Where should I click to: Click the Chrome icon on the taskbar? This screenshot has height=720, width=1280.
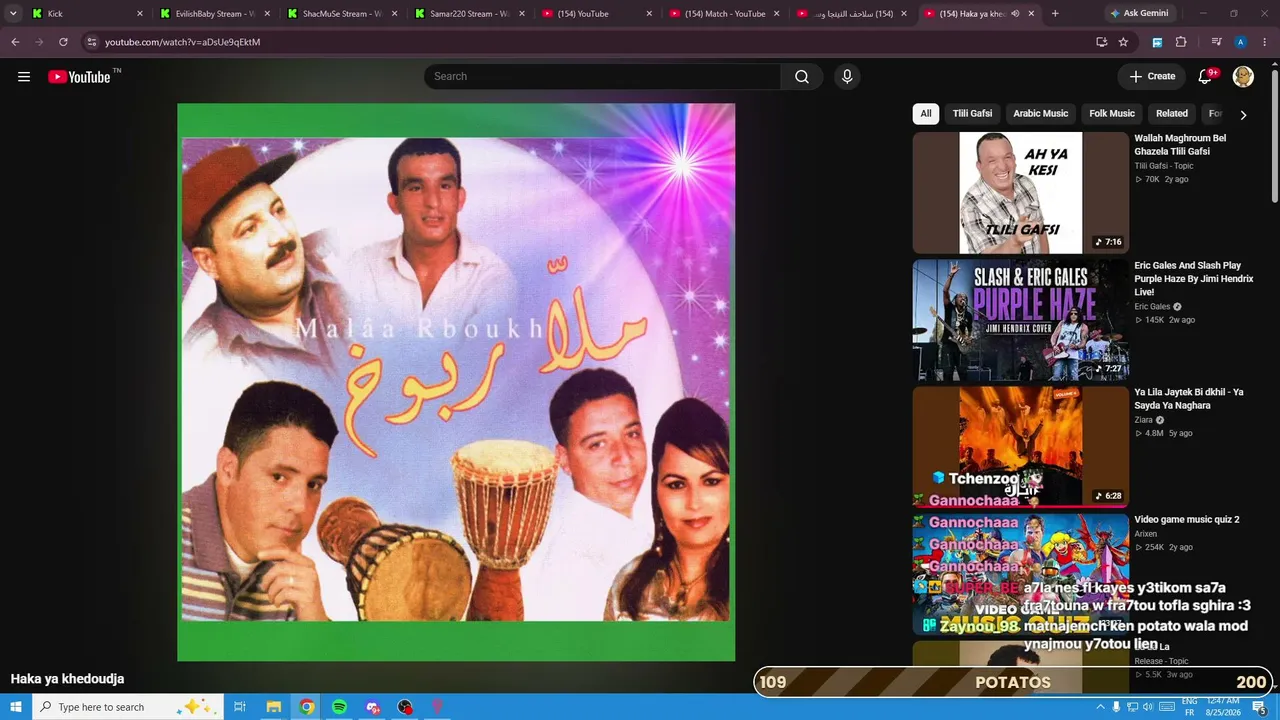click(307, 707)
